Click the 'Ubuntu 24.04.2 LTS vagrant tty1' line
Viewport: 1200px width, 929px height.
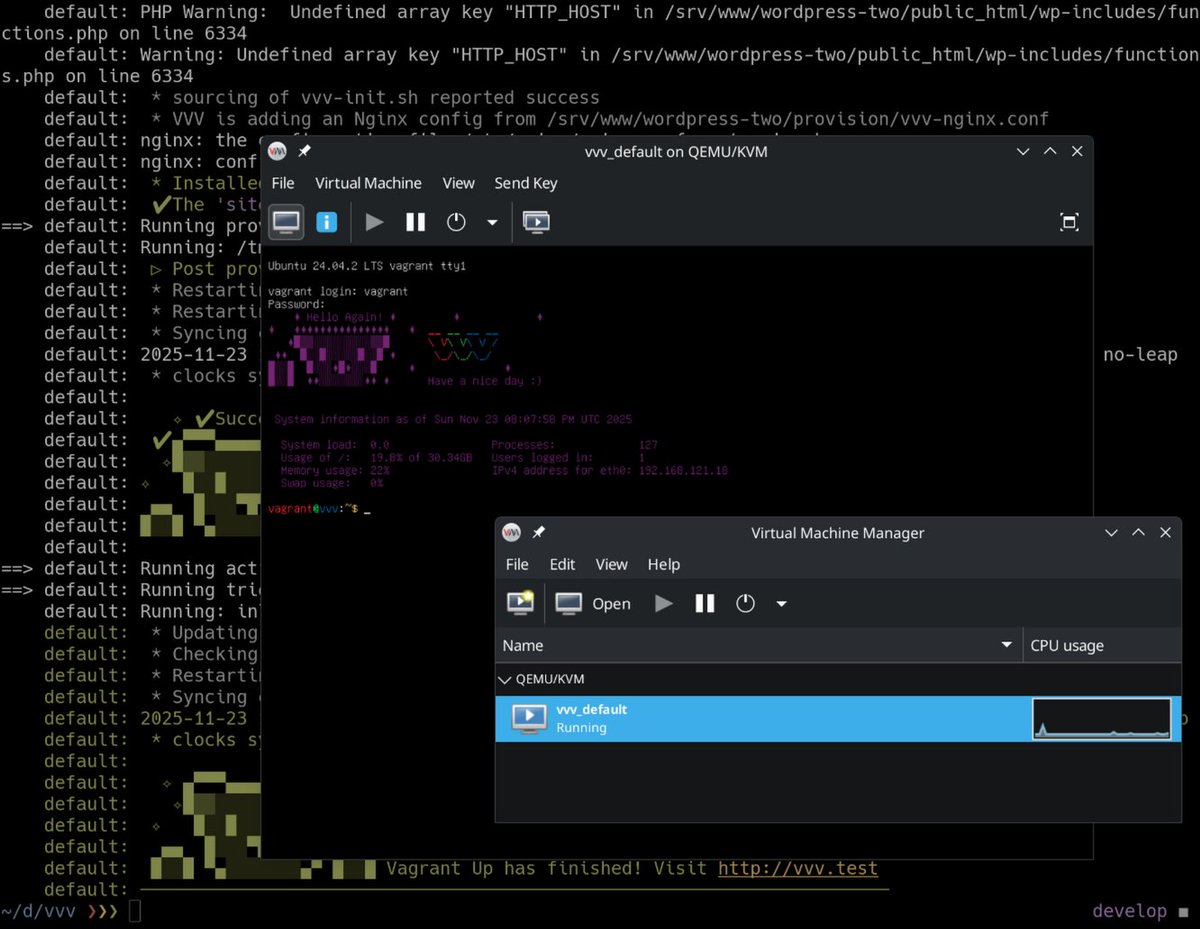click(x=366, y=266)
